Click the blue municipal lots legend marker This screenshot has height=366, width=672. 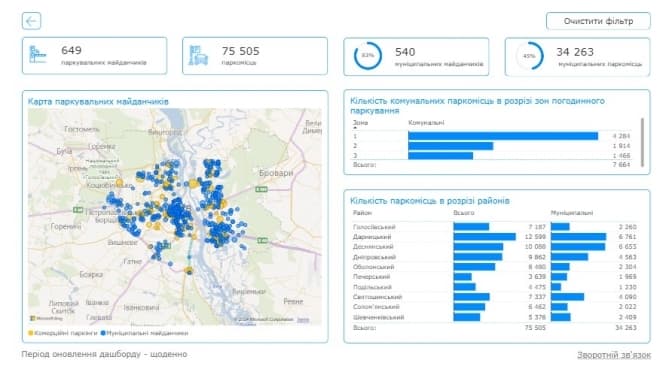coord(103,333)
